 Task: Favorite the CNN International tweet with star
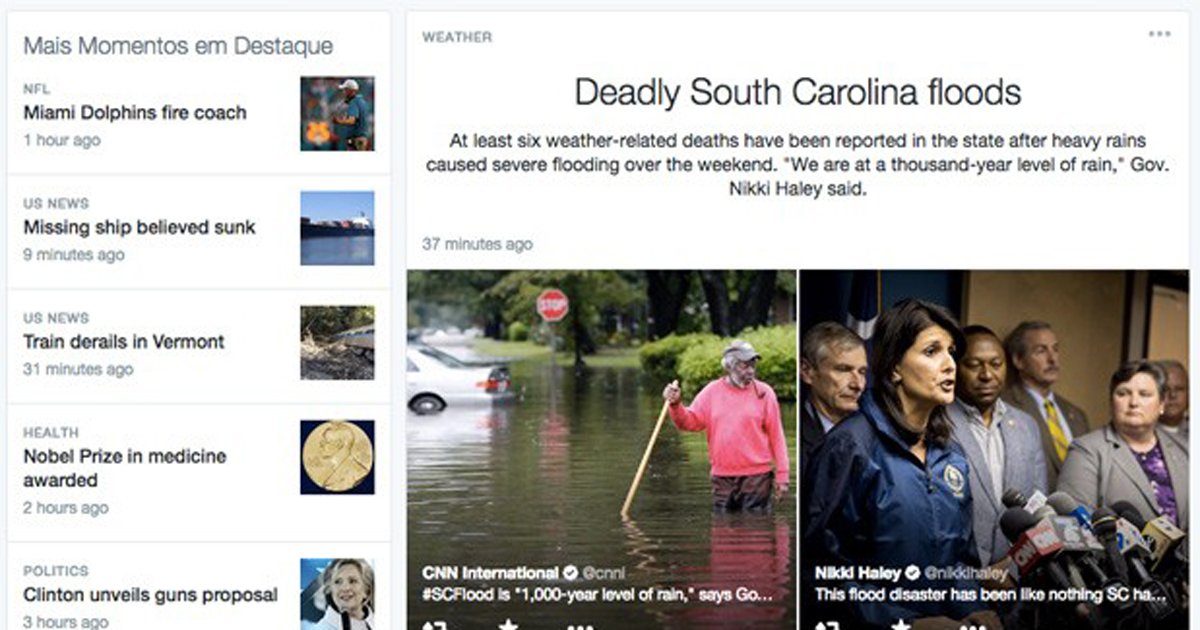[x=508, y=625]
